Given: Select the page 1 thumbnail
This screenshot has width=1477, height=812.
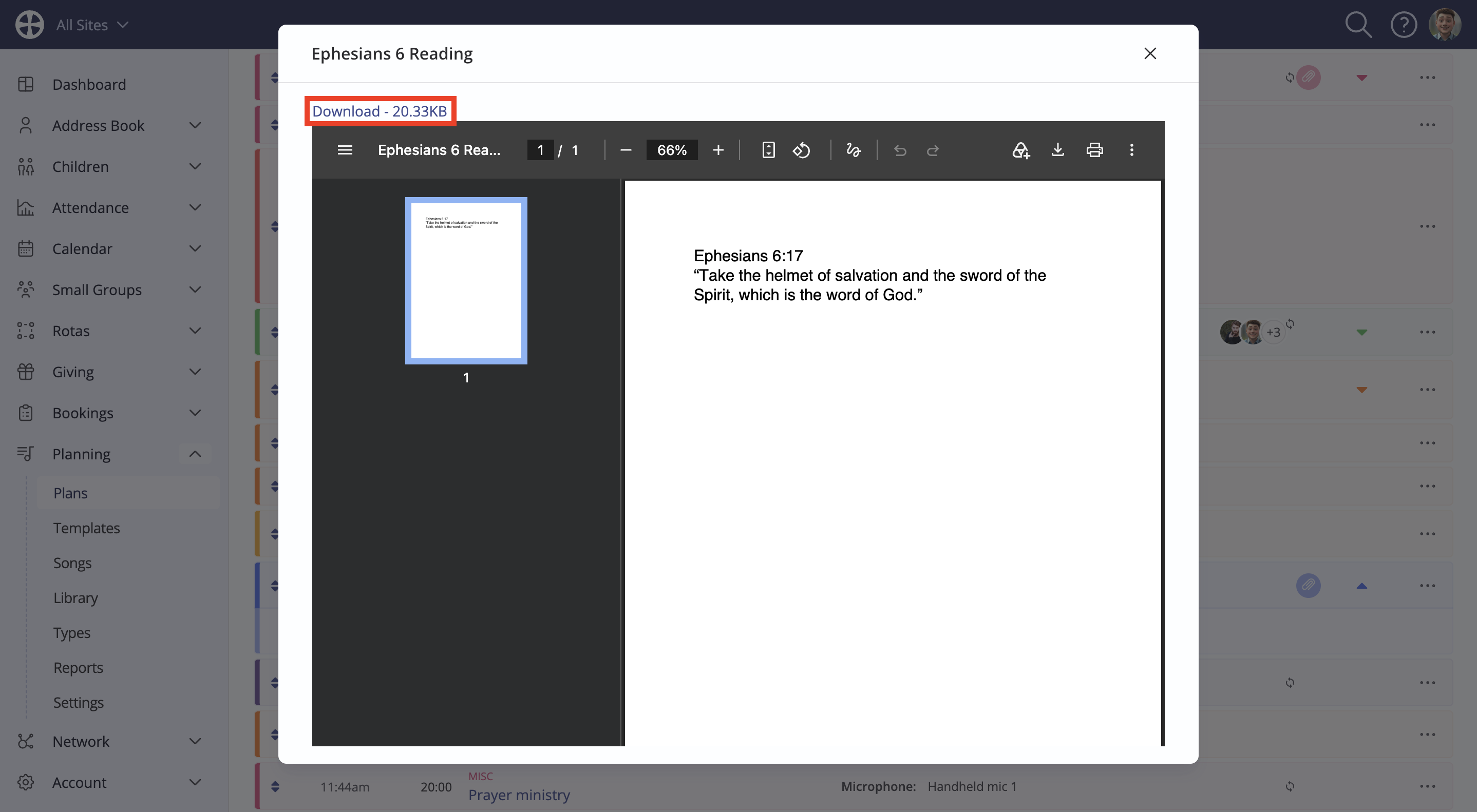Looking at the screenshot, I should pos(466,281).
